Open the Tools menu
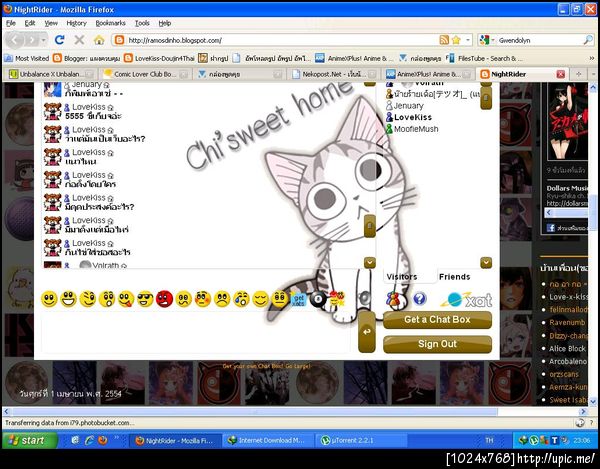 tap(142, 23)
